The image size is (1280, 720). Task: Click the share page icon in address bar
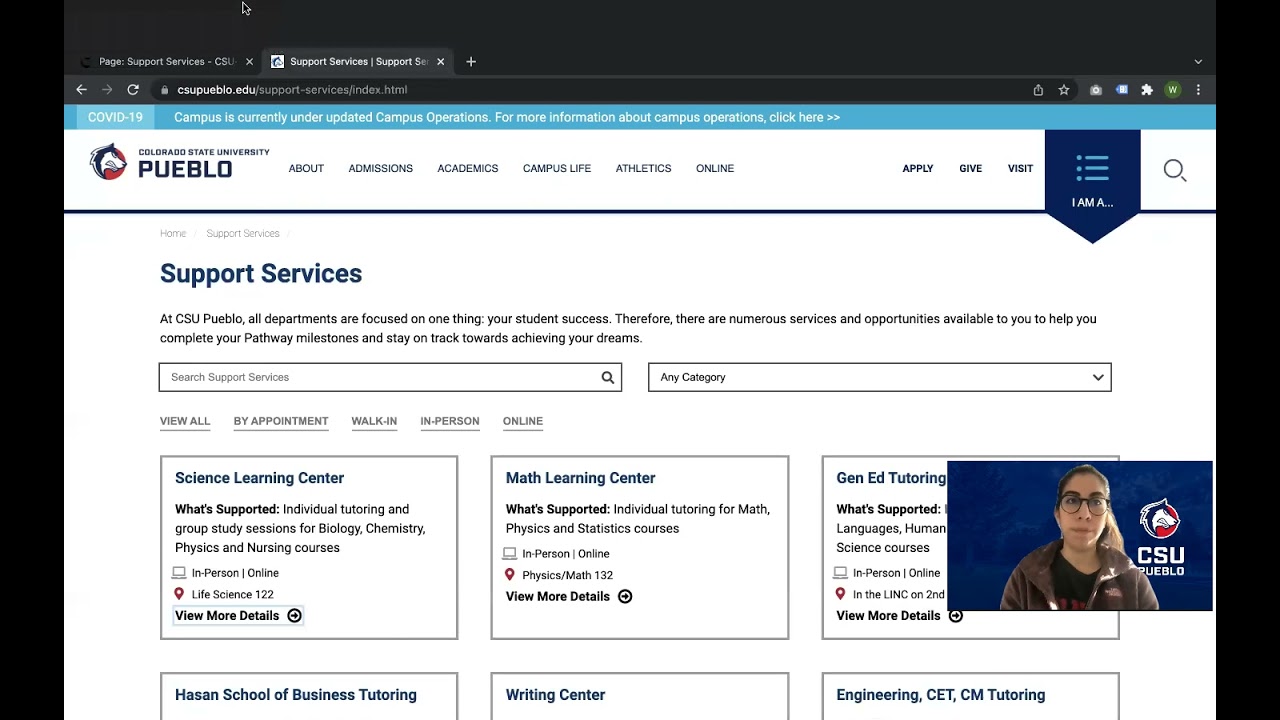[x=1038, y=89]
